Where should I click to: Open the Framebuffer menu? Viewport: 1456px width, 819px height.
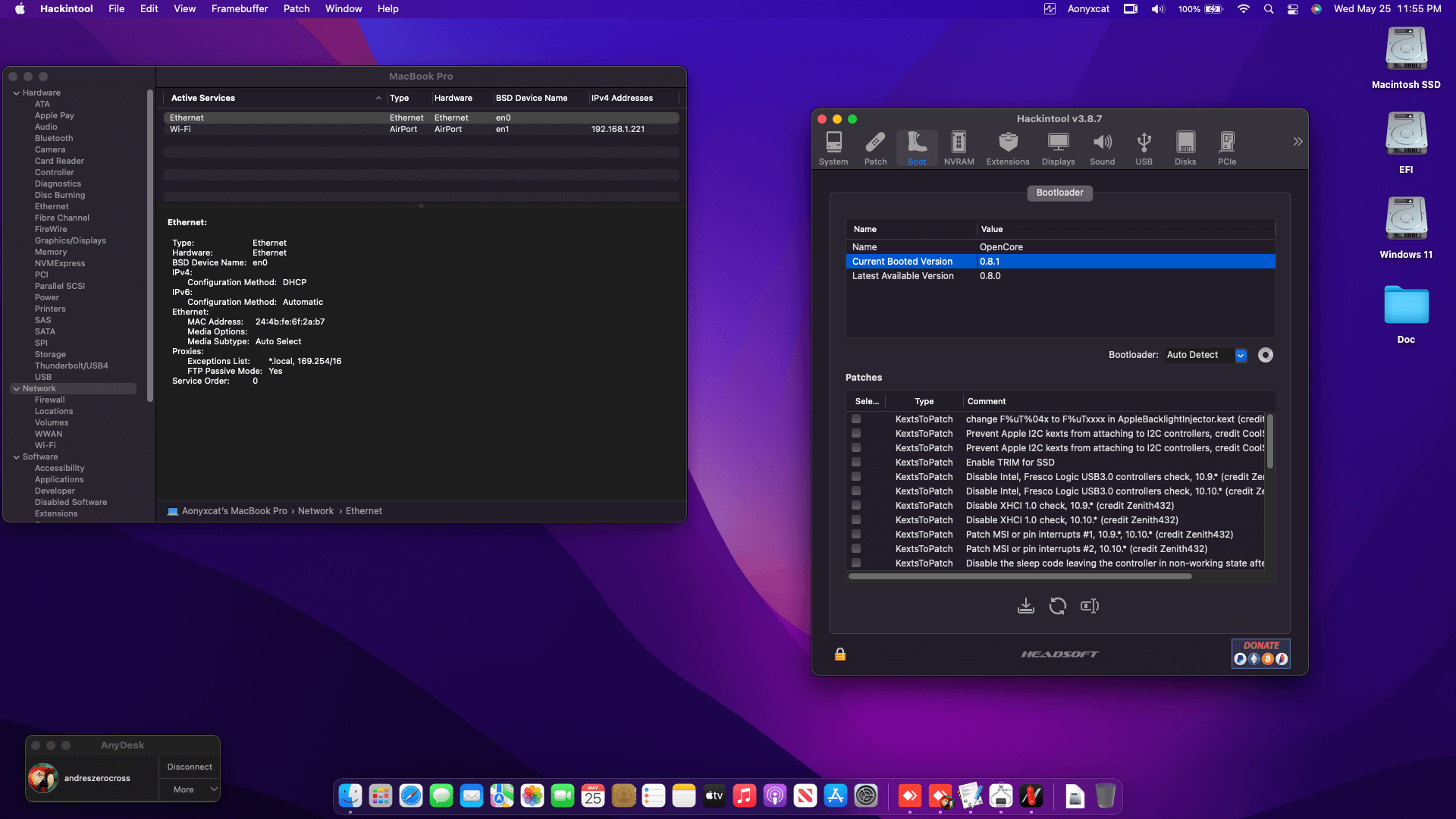[x=240, y=9]
